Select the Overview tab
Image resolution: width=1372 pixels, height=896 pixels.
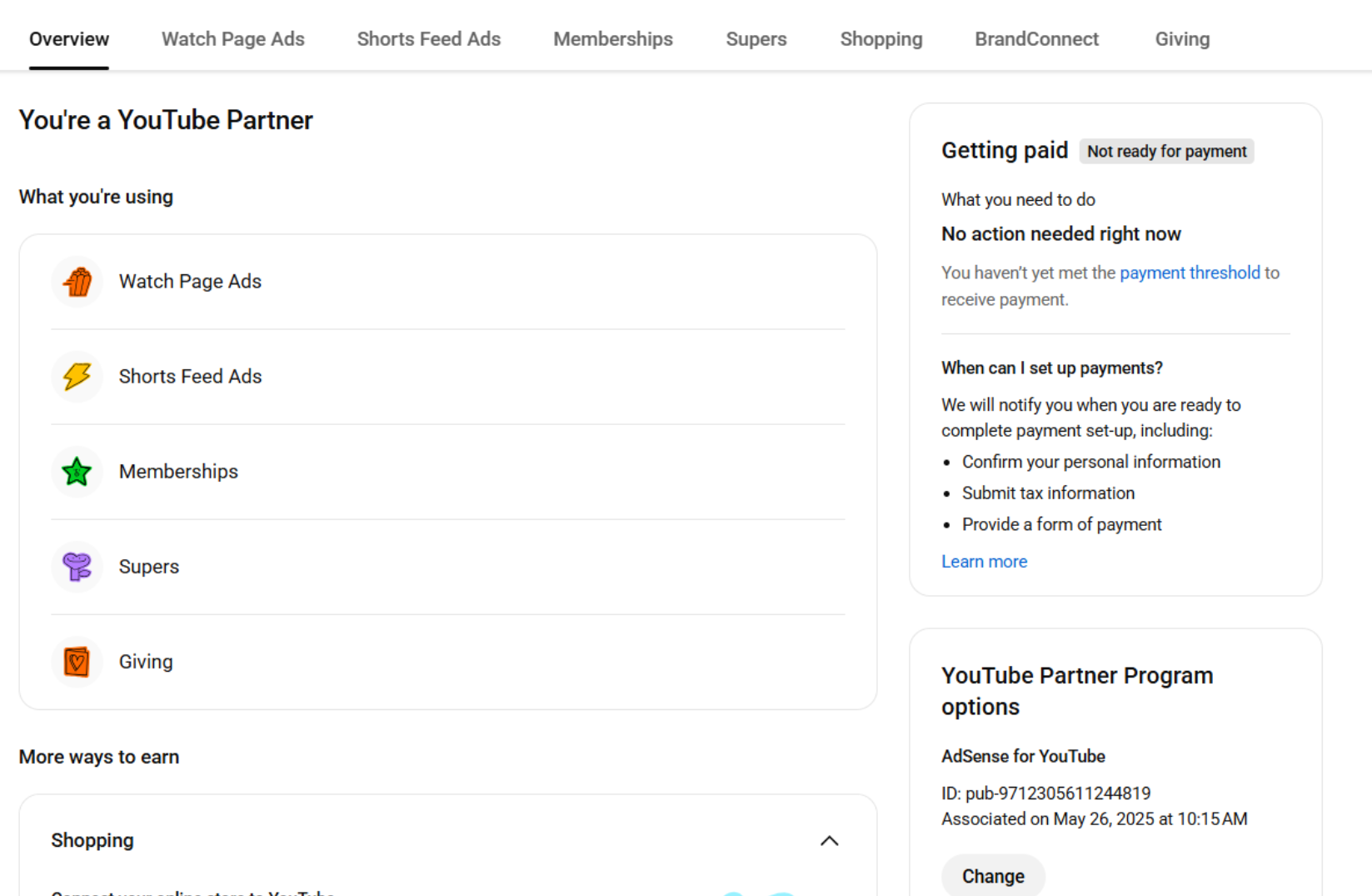pos(69,39)
